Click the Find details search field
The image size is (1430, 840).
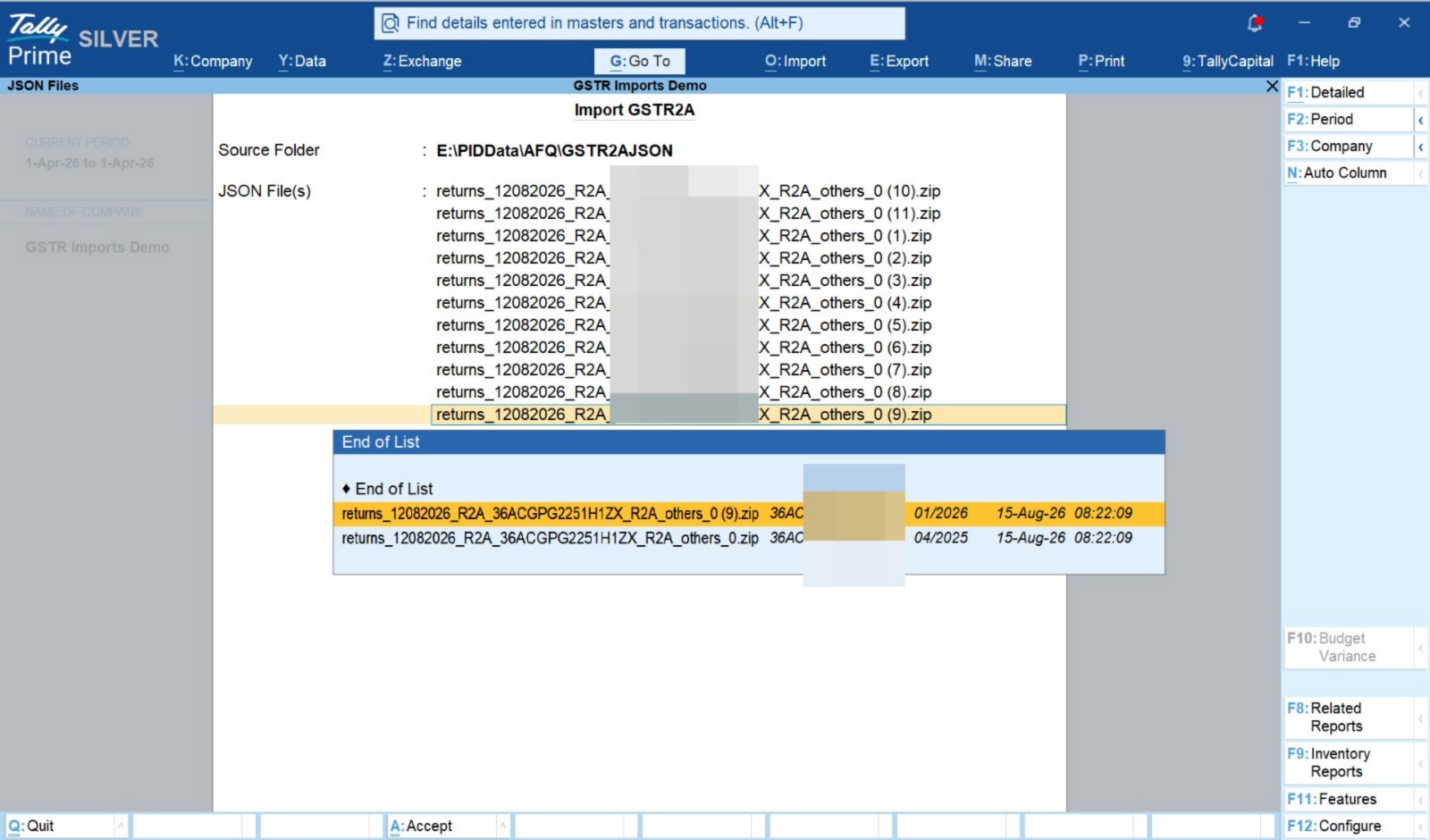[640, 23]
